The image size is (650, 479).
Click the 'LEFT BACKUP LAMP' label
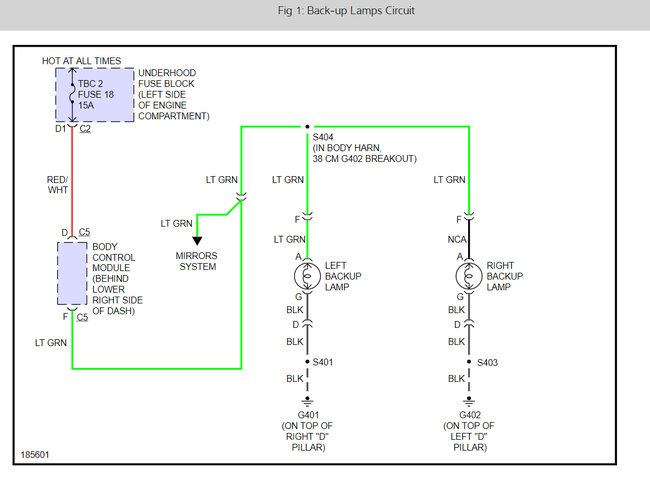tap(343, 276)
